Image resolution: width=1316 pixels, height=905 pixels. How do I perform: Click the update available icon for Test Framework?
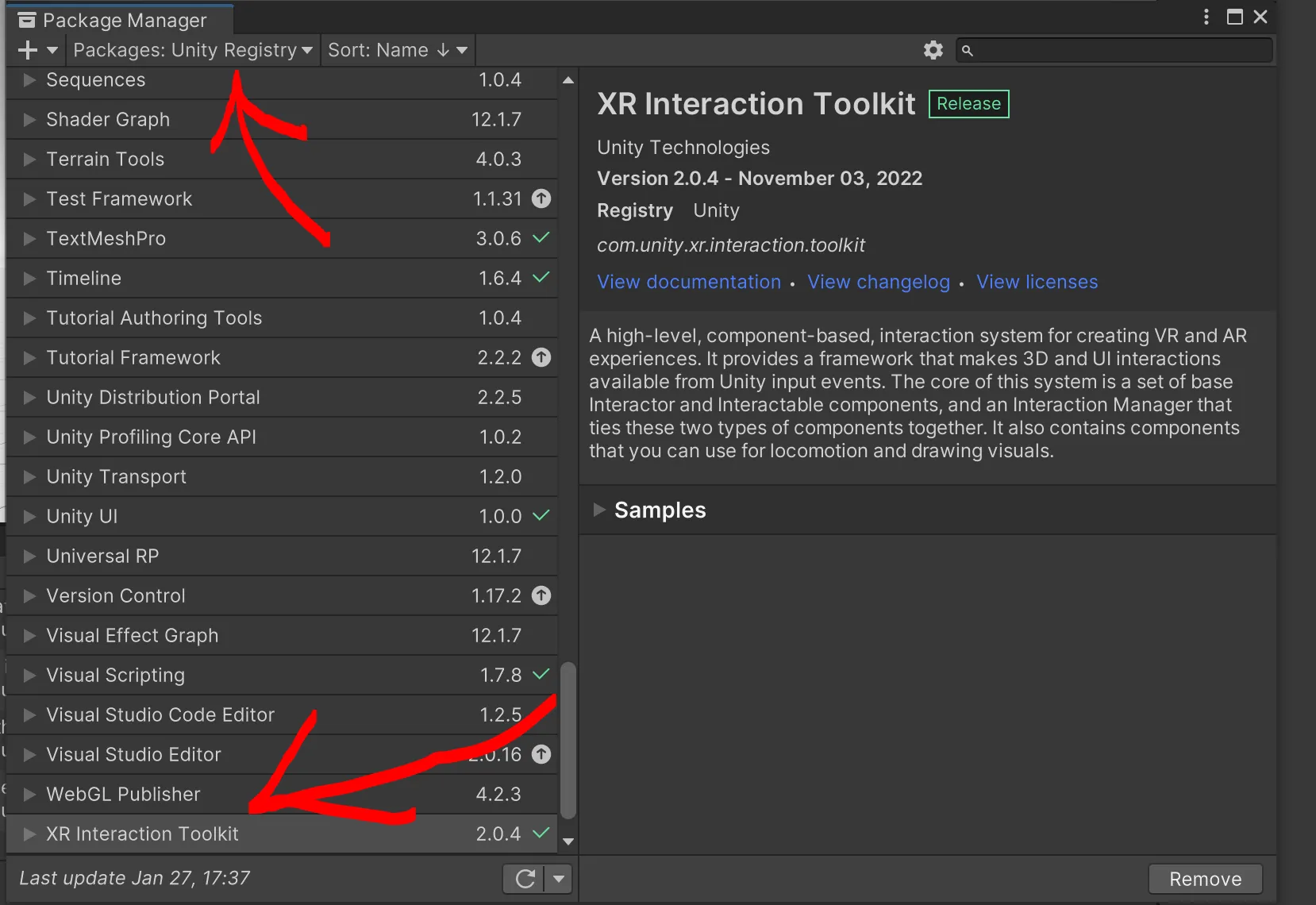[x=541, y=198]
